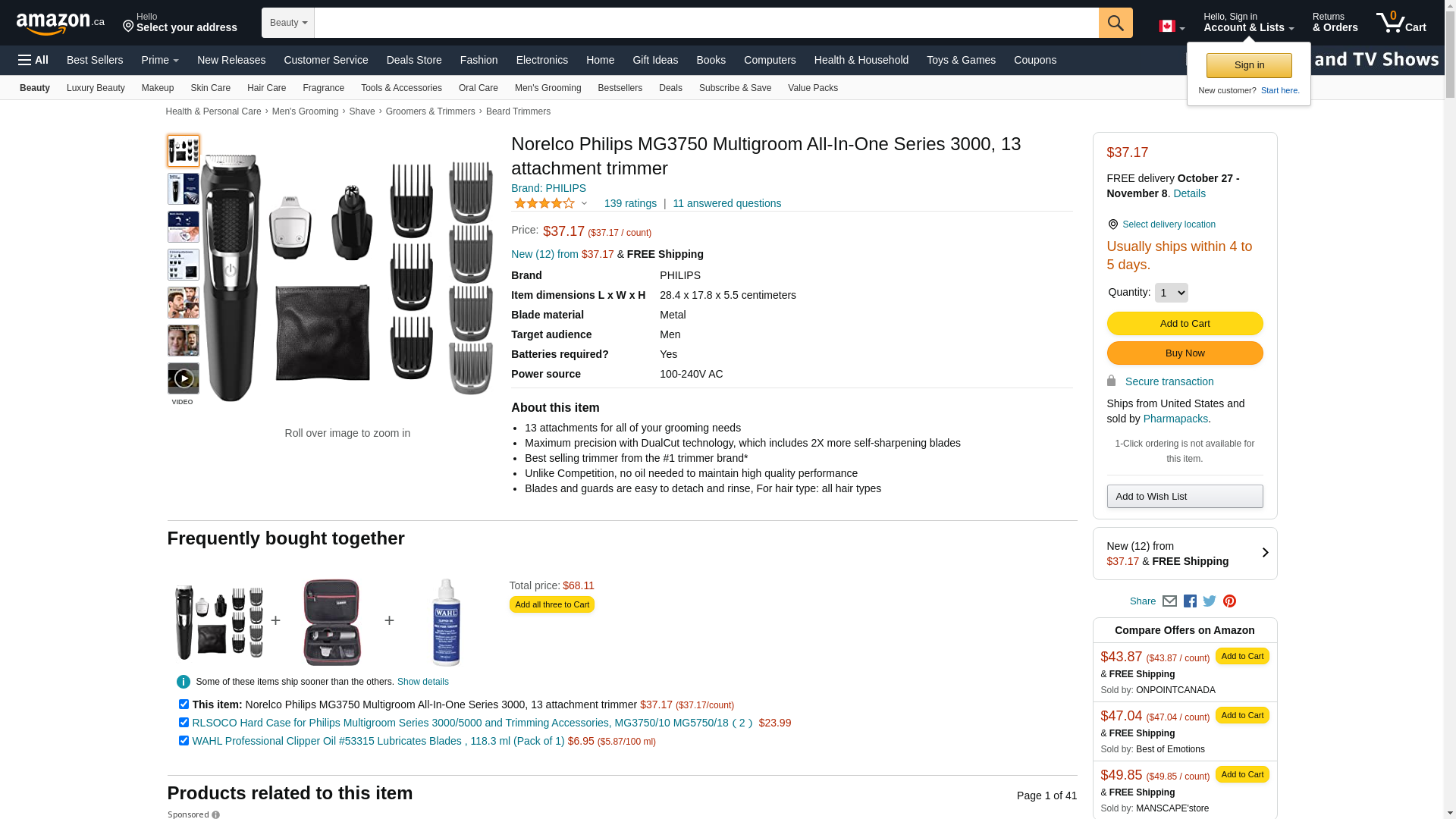1456x819 pixels.
Task: Click the Add to Cart button
Action: pos(1185,324)
